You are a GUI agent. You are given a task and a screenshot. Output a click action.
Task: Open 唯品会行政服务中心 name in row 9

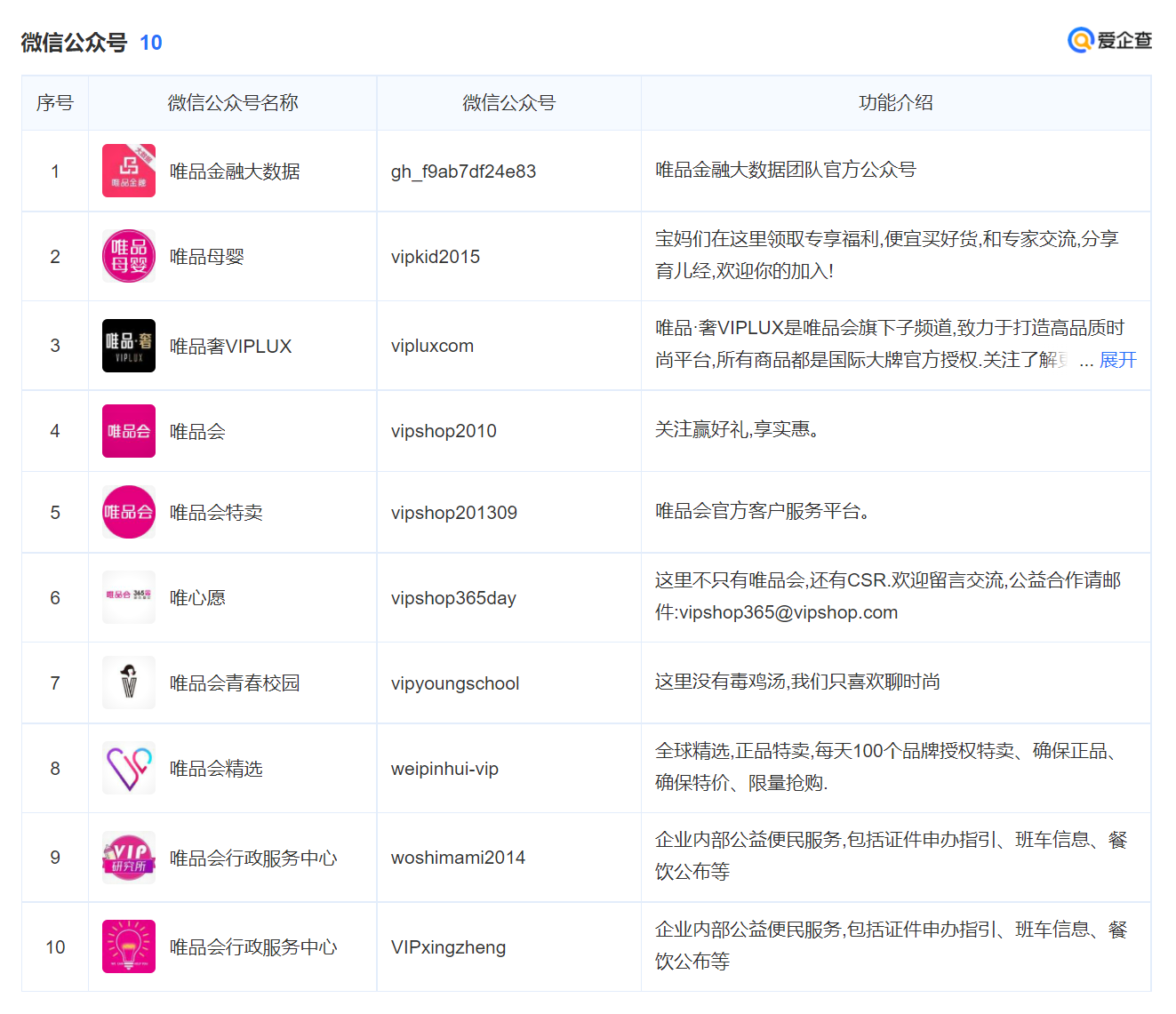click(253, 858)
